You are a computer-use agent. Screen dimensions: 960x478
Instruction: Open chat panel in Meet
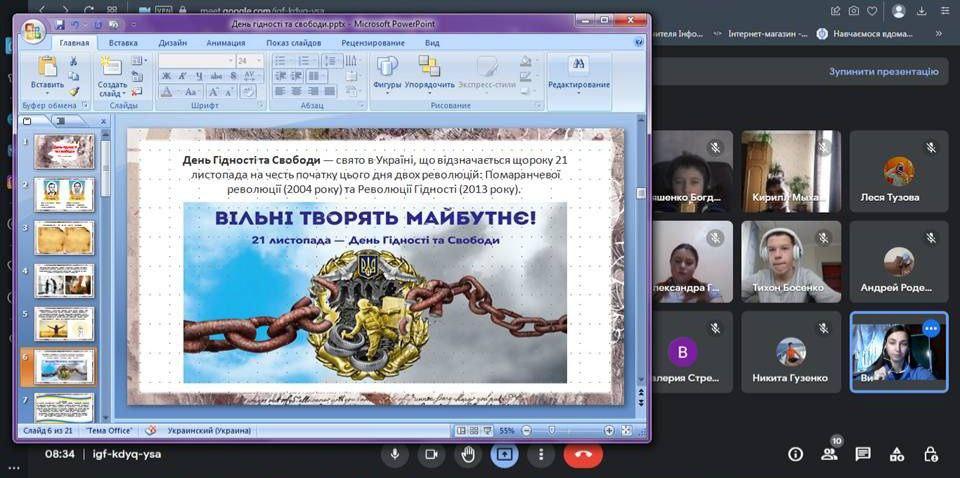863,454
